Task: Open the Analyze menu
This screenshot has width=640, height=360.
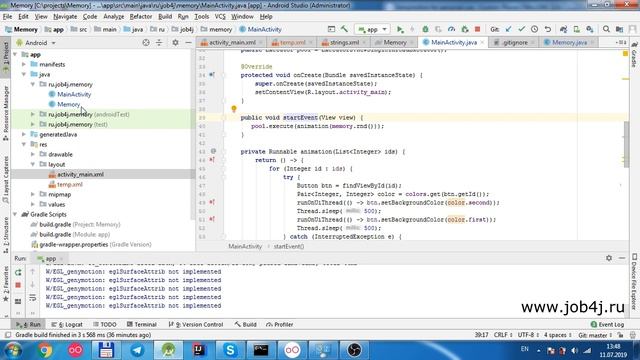Action: click(x=113, y=17)
